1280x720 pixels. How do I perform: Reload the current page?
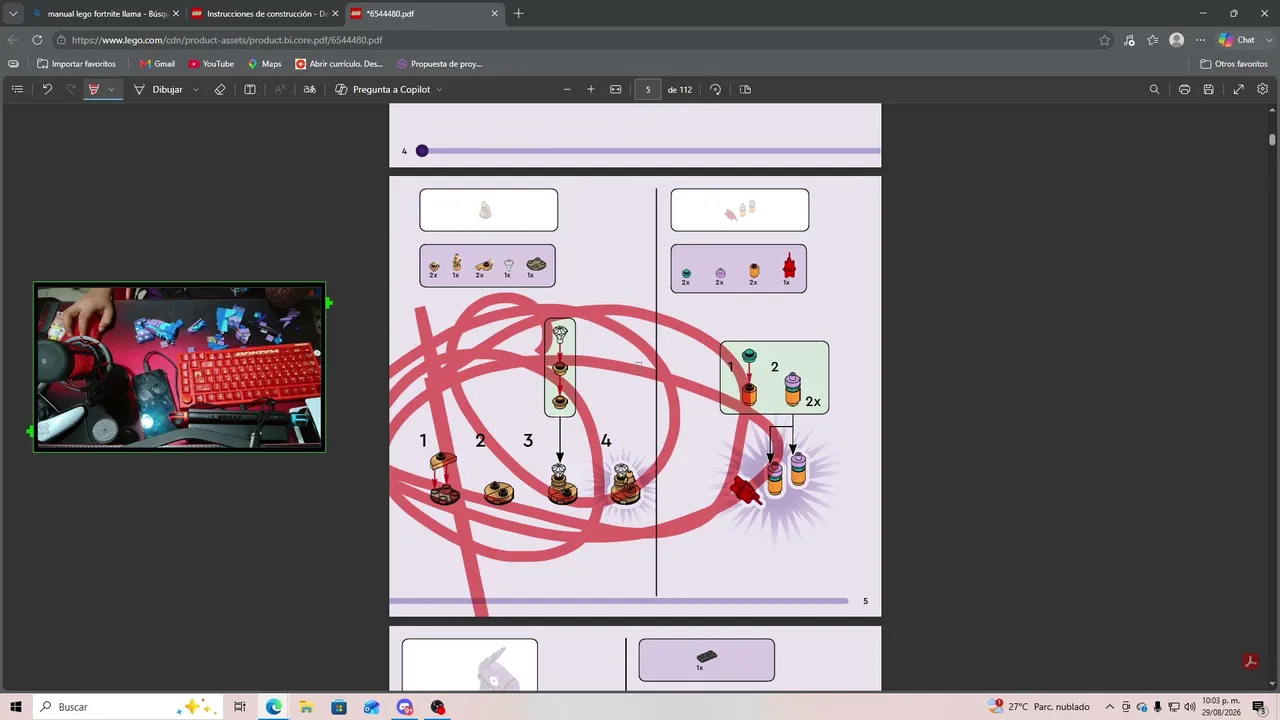click(x=37, y=40)
